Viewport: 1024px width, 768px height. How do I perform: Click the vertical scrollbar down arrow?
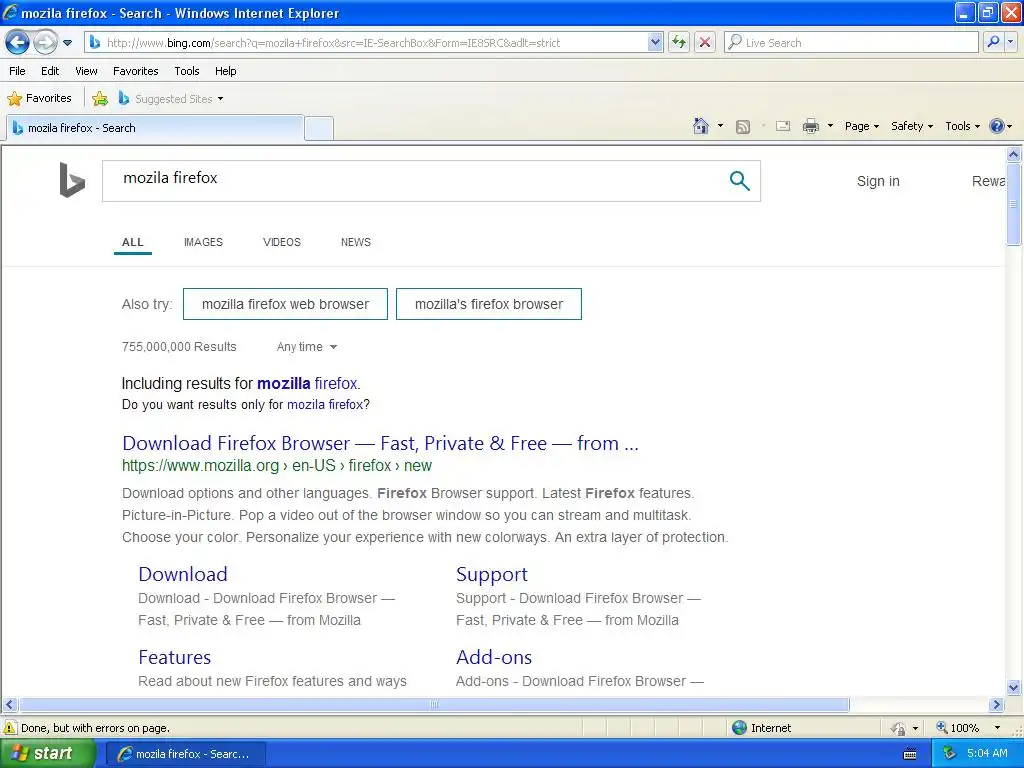click(x=1014, y=687)
